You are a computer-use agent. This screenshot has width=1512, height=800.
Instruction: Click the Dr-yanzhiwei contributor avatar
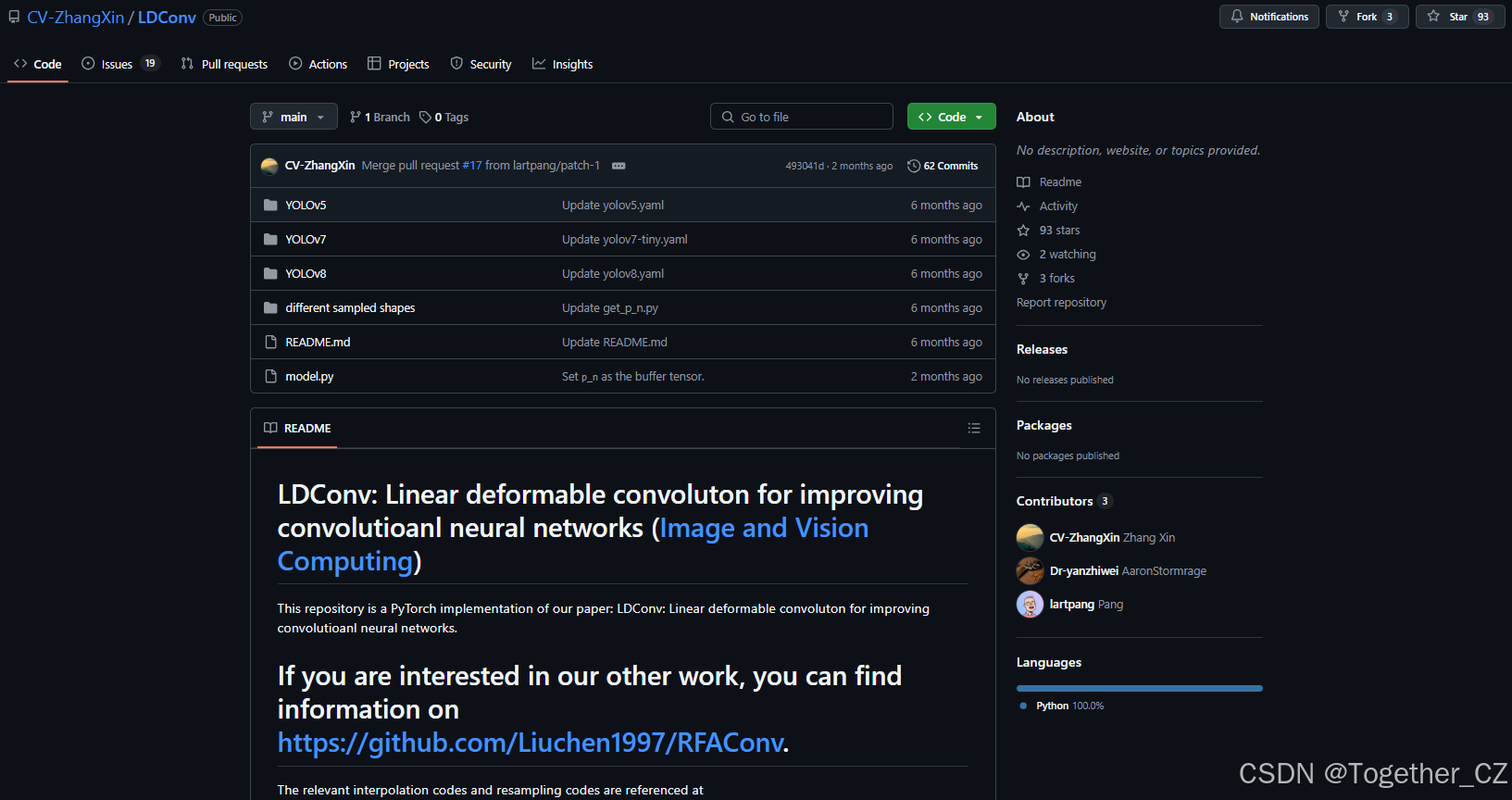click(x=1030, y=570)
